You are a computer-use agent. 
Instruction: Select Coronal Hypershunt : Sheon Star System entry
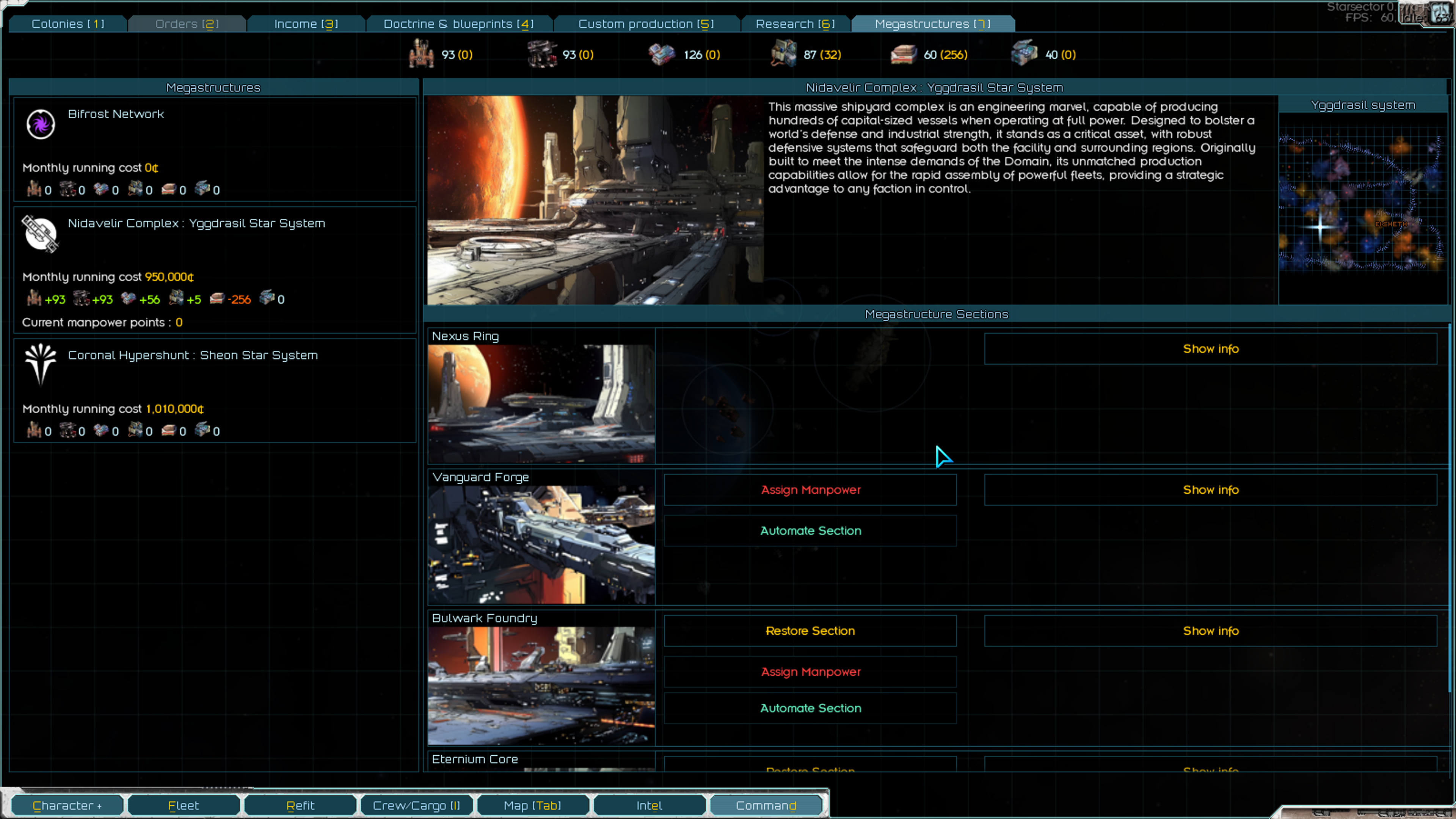coord(215,391)
